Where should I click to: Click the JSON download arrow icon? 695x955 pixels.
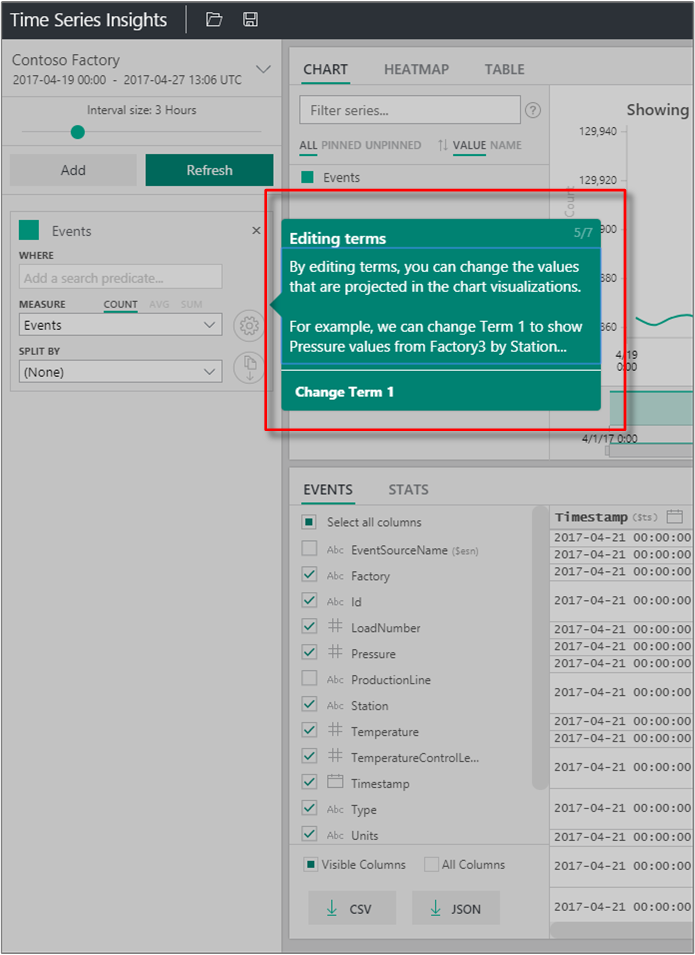pos(436,908)
